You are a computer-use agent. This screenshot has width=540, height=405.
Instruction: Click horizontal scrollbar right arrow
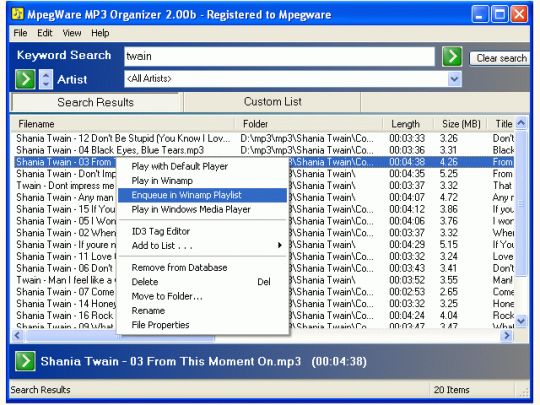(x=507, y=335)
